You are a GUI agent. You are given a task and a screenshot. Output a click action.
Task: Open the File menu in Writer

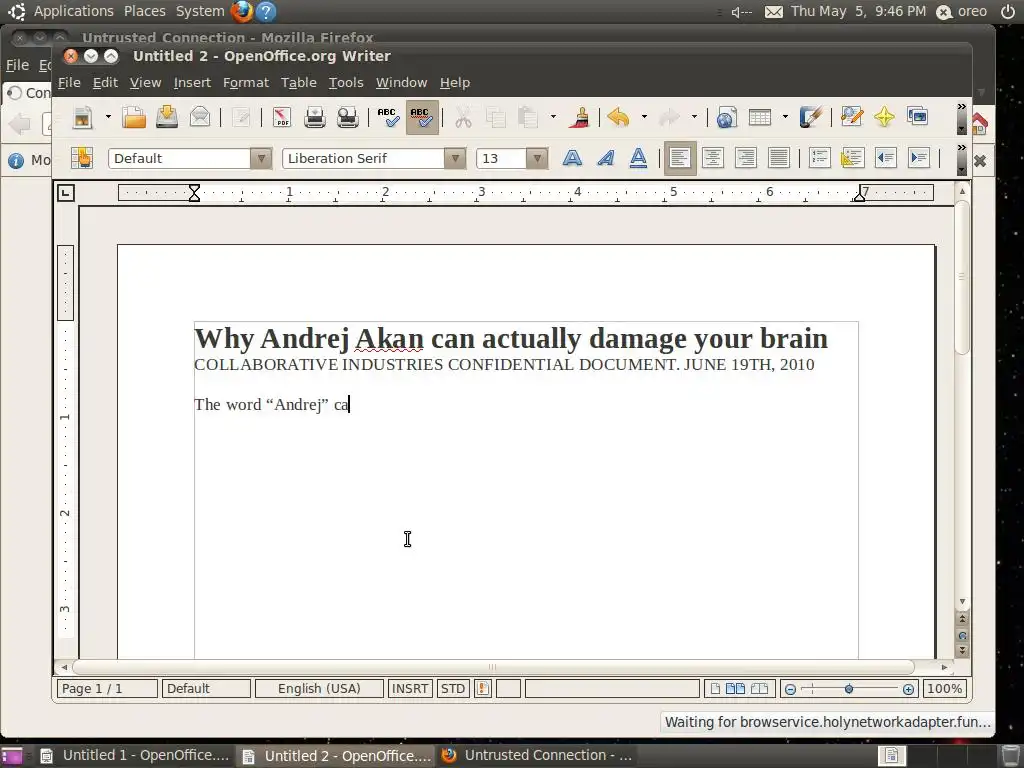click(69, 83)
